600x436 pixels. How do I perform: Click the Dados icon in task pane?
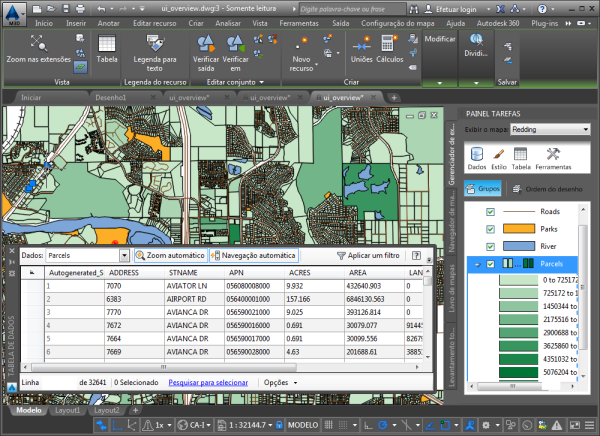[x=476, y=153]
